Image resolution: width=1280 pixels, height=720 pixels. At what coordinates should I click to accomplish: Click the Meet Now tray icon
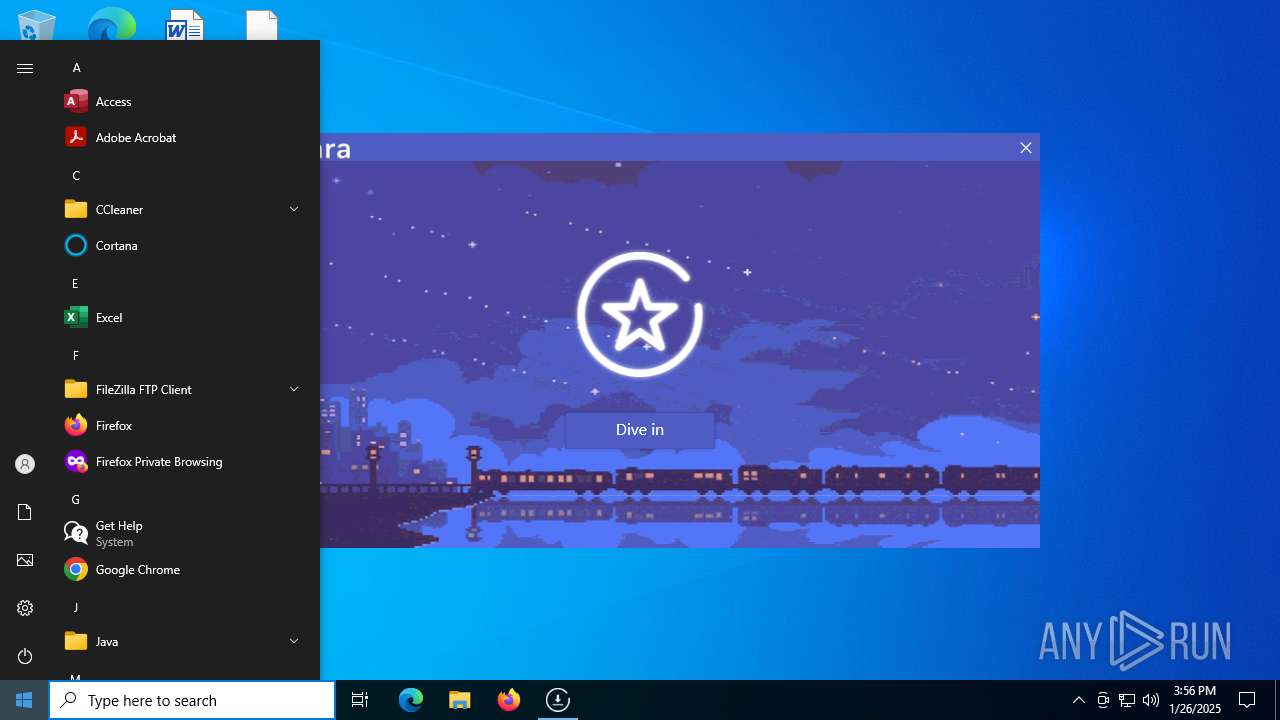pos(1103,700)
